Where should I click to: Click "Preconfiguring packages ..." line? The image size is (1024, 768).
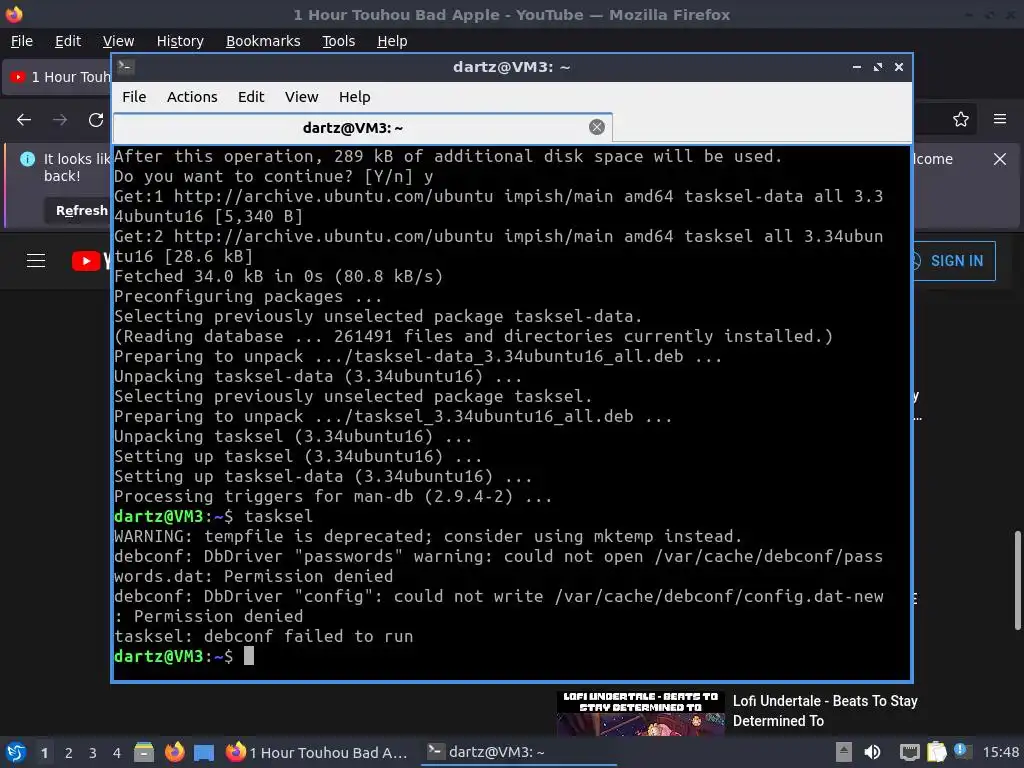[x=248, y=296]
